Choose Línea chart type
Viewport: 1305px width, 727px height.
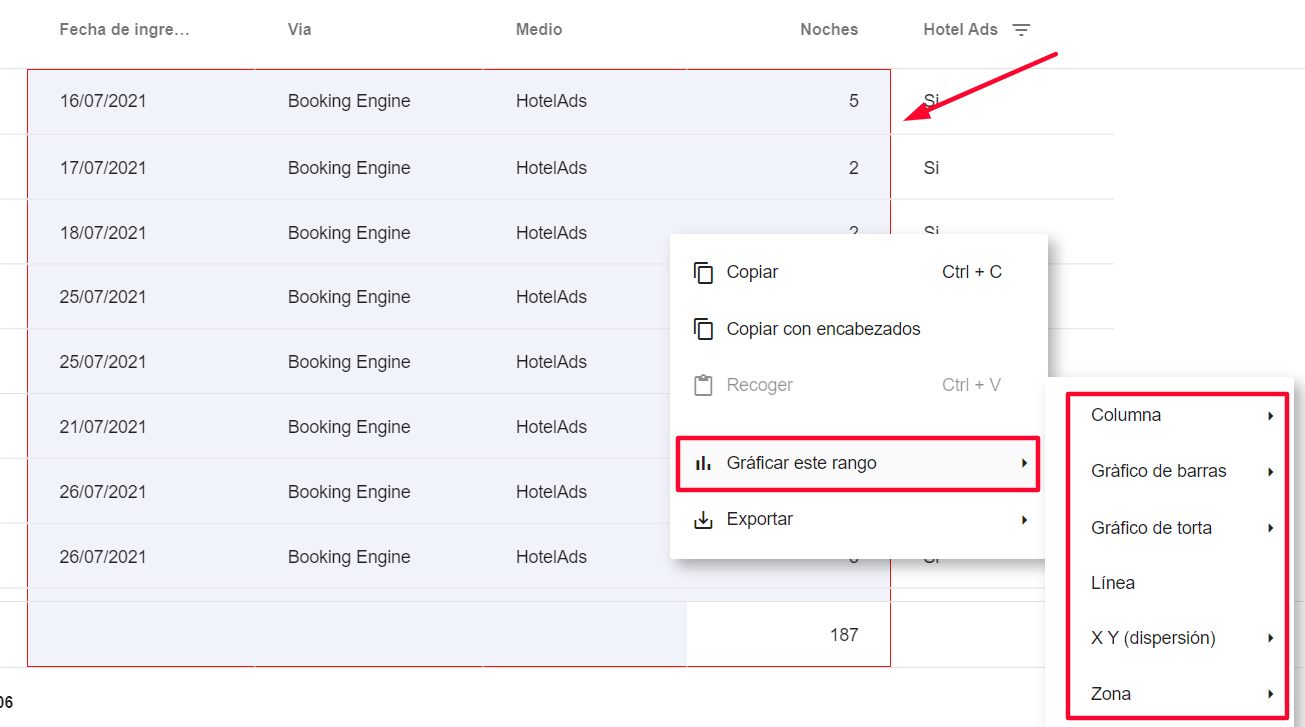1113,583
